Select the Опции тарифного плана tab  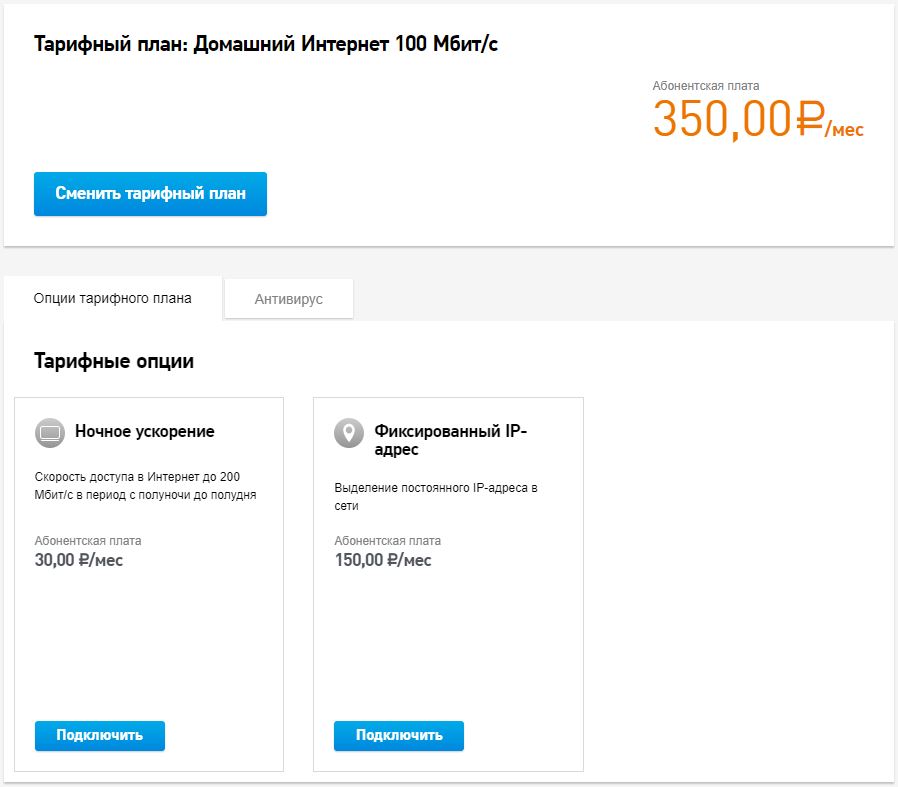click(x=112, y=298)
